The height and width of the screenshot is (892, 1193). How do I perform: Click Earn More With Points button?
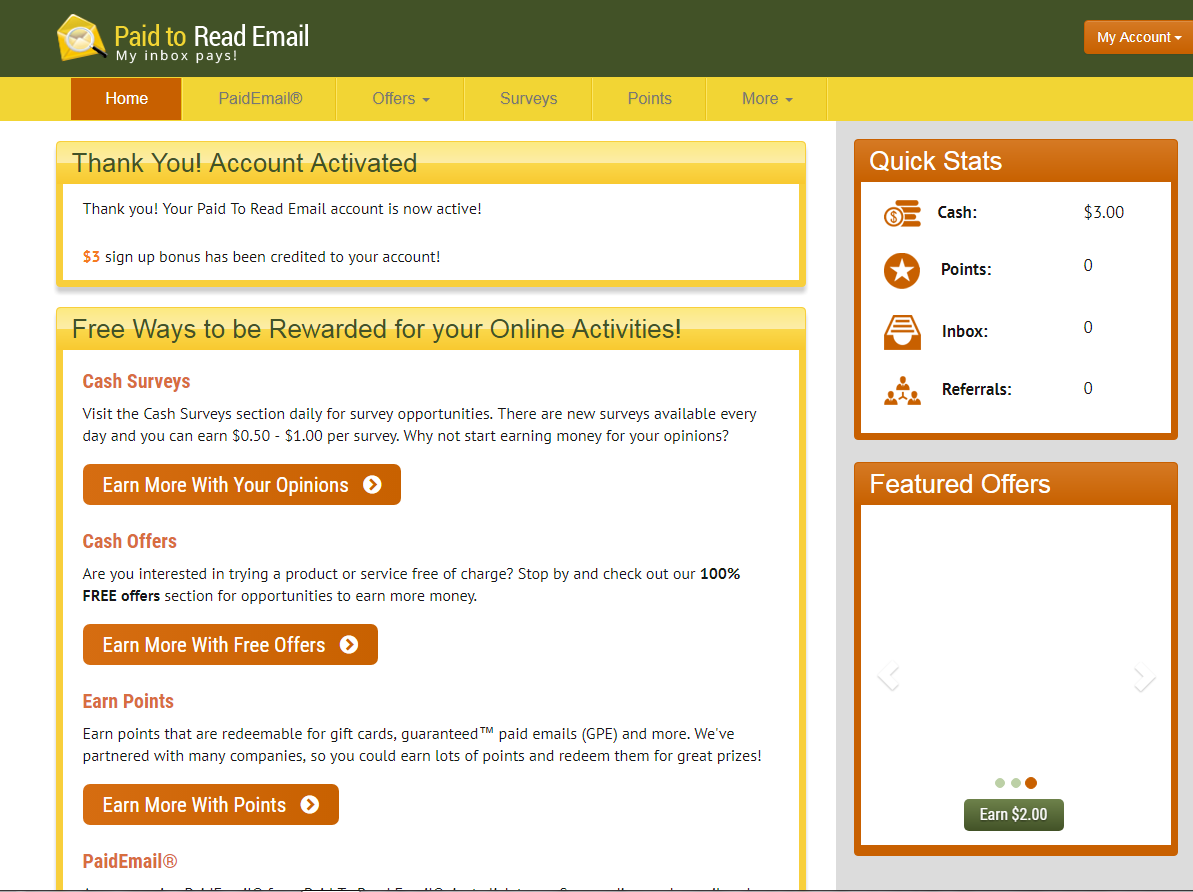click(211, 804)
